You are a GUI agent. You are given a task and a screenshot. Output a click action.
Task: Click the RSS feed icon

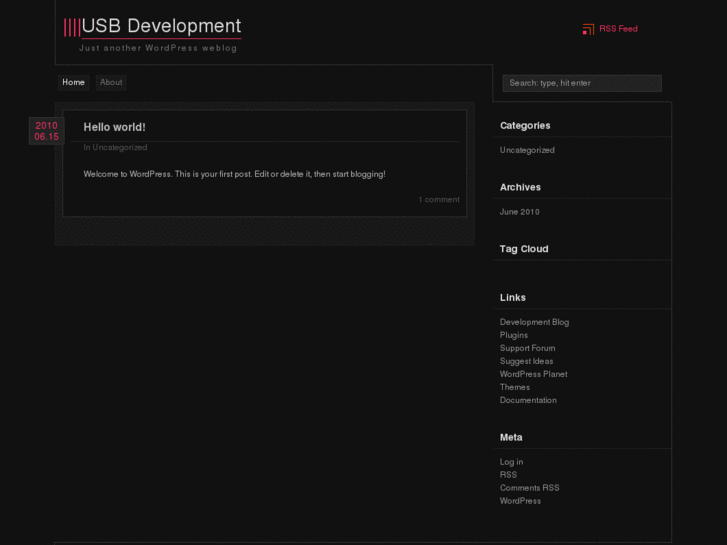point(588,29)
